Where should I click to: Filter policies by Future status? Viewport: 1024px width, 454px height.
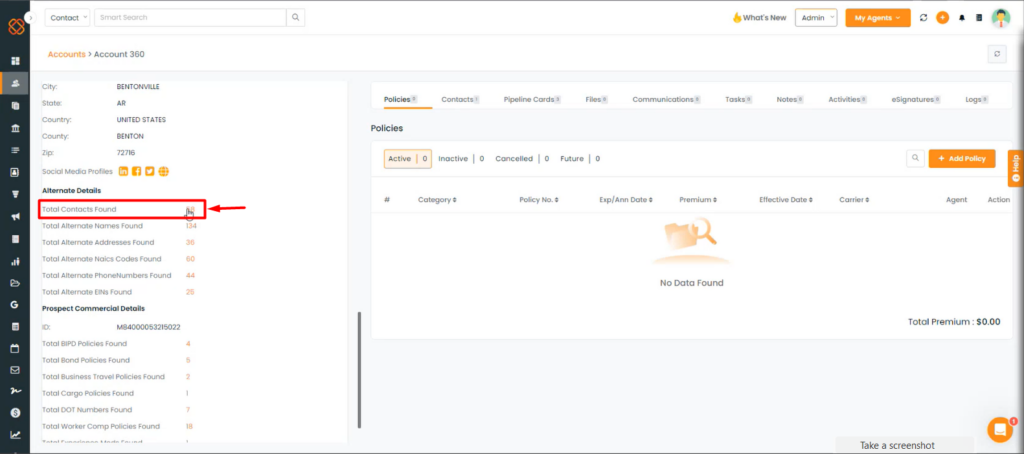(580, 159)
